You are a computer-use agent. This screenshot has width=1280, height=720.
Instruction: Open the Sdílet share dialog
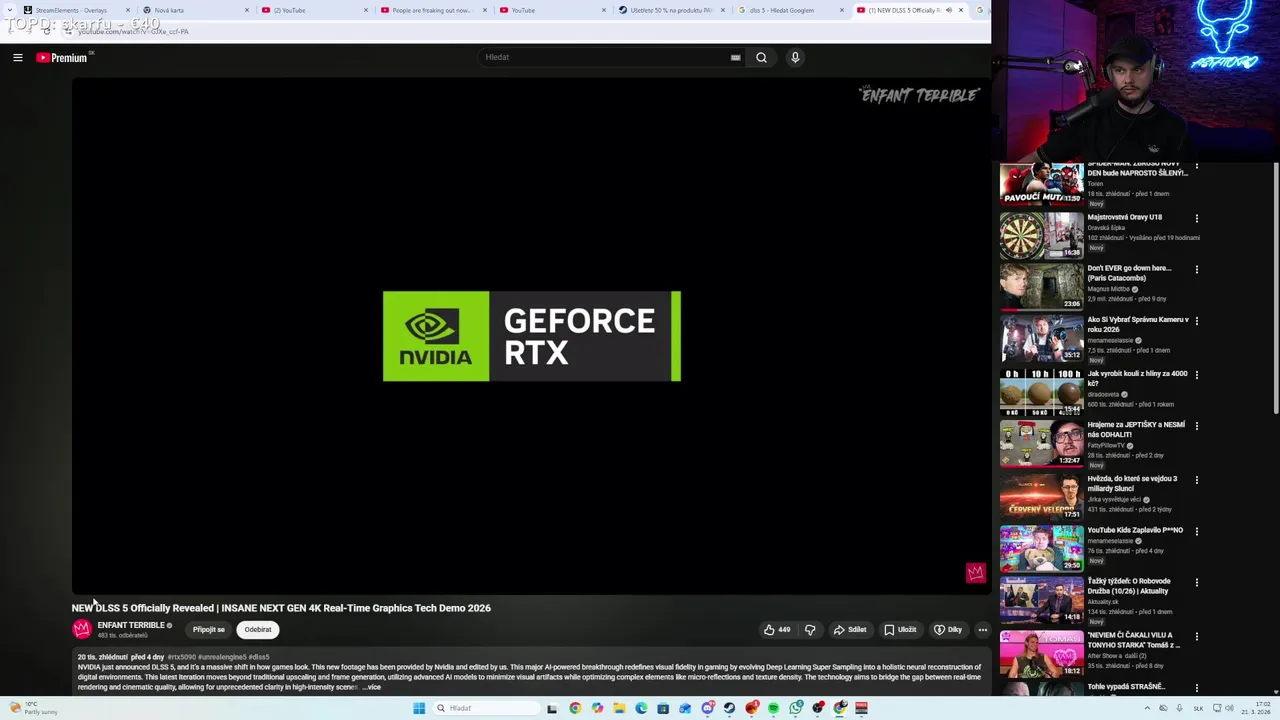[850, 630]
